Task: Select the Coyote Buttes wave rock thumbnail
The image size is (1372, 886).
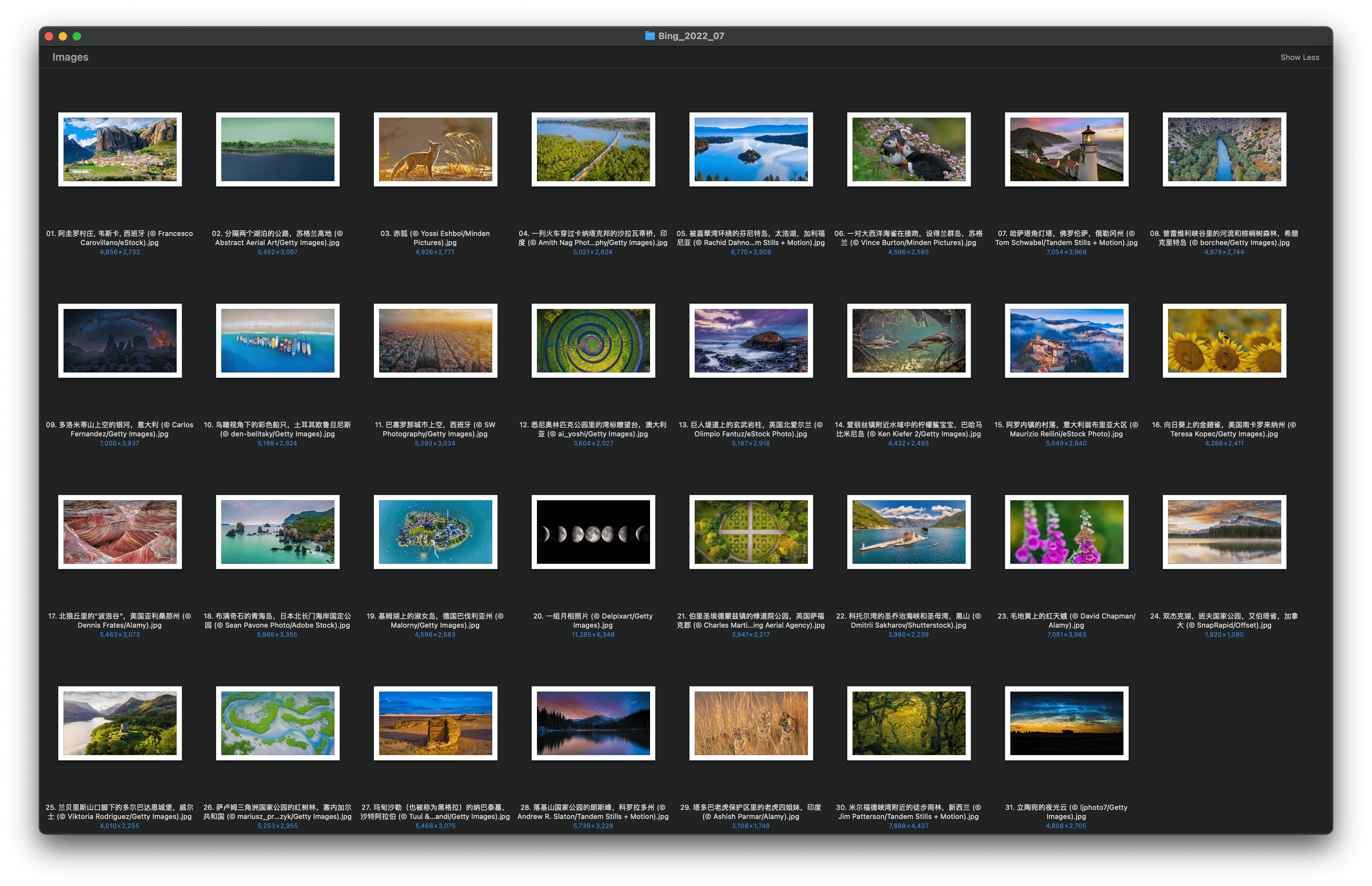Action: click(x=120, y=532)
